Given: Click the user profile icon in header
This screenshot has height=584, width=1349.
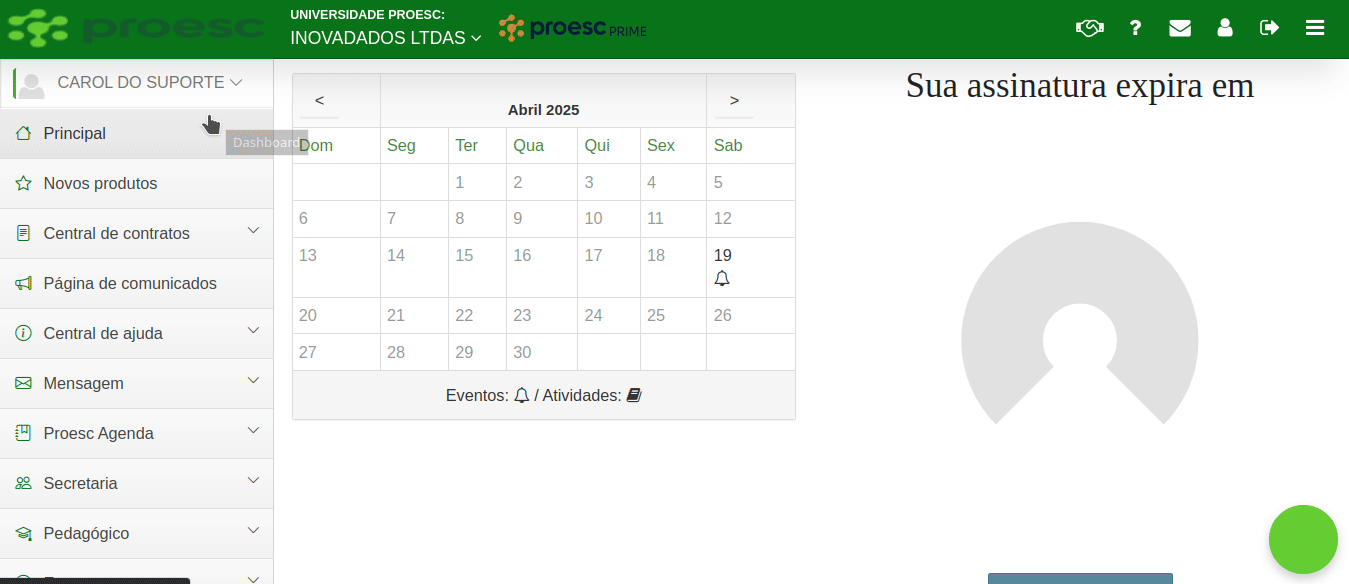Looking at the screenshot, I should [1225, 28].
